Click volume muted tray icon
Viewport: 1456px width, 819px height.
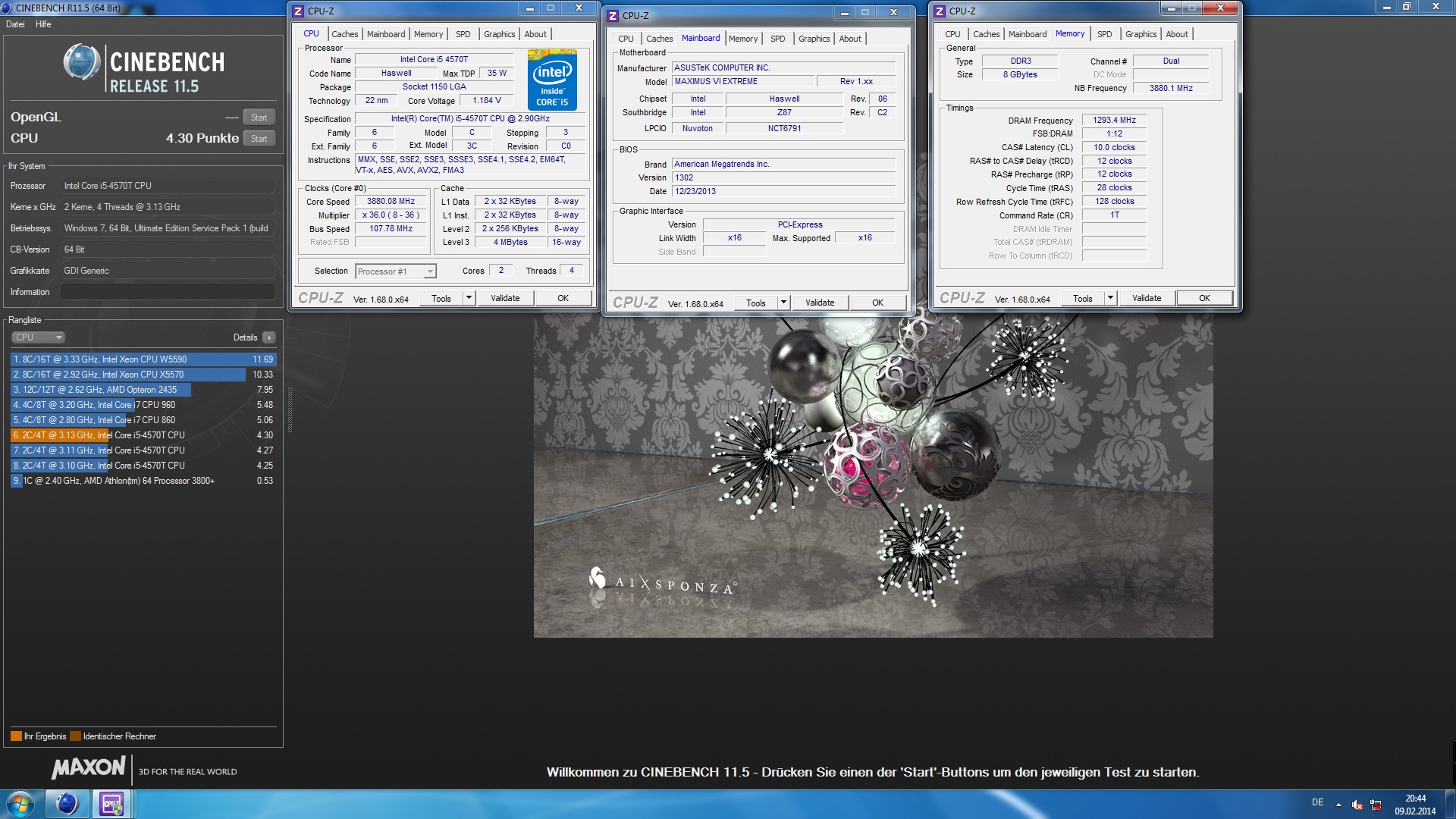point(1357,805)
